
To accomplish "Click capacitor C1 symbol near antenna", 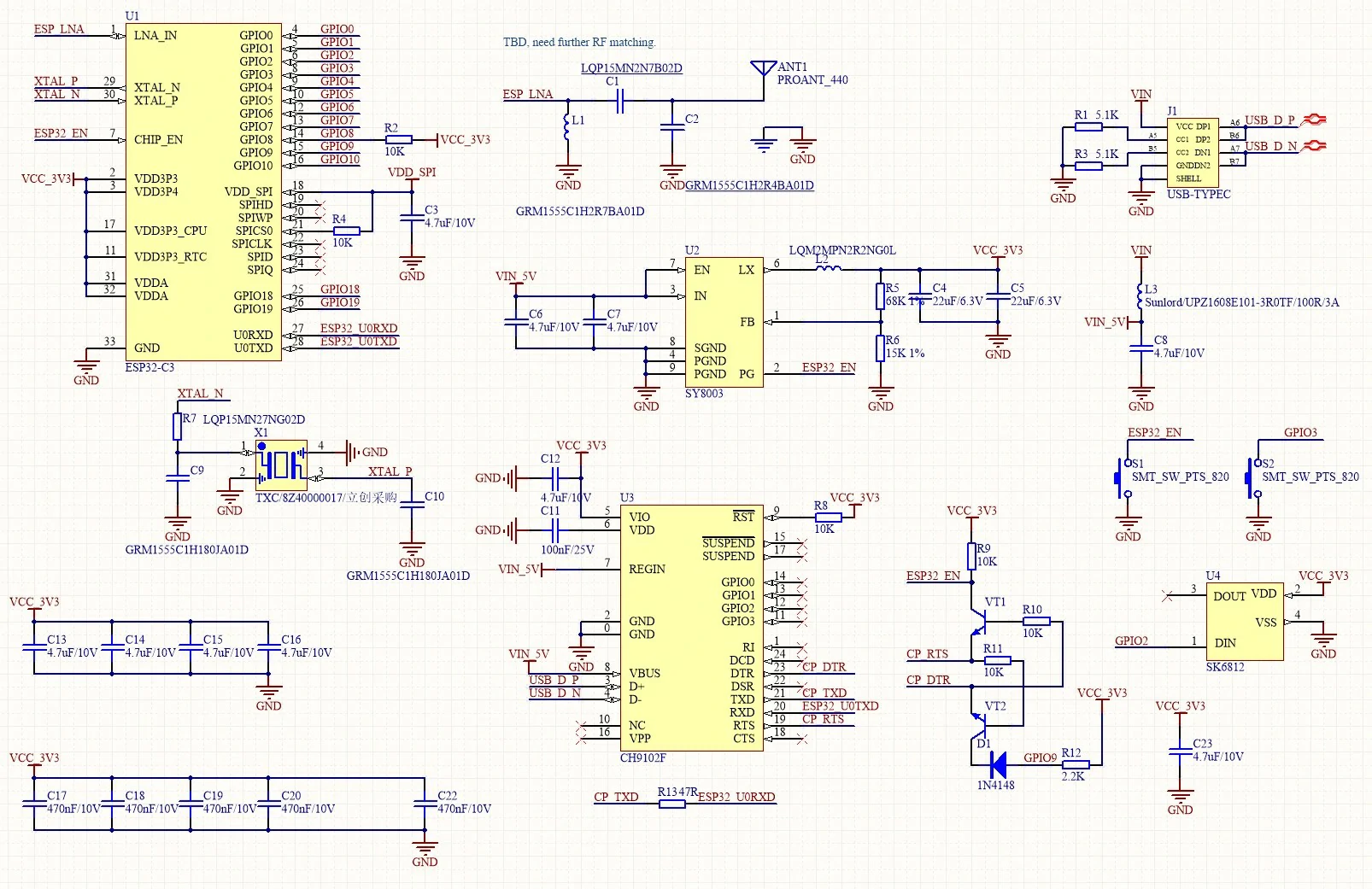I will [620, 102].
